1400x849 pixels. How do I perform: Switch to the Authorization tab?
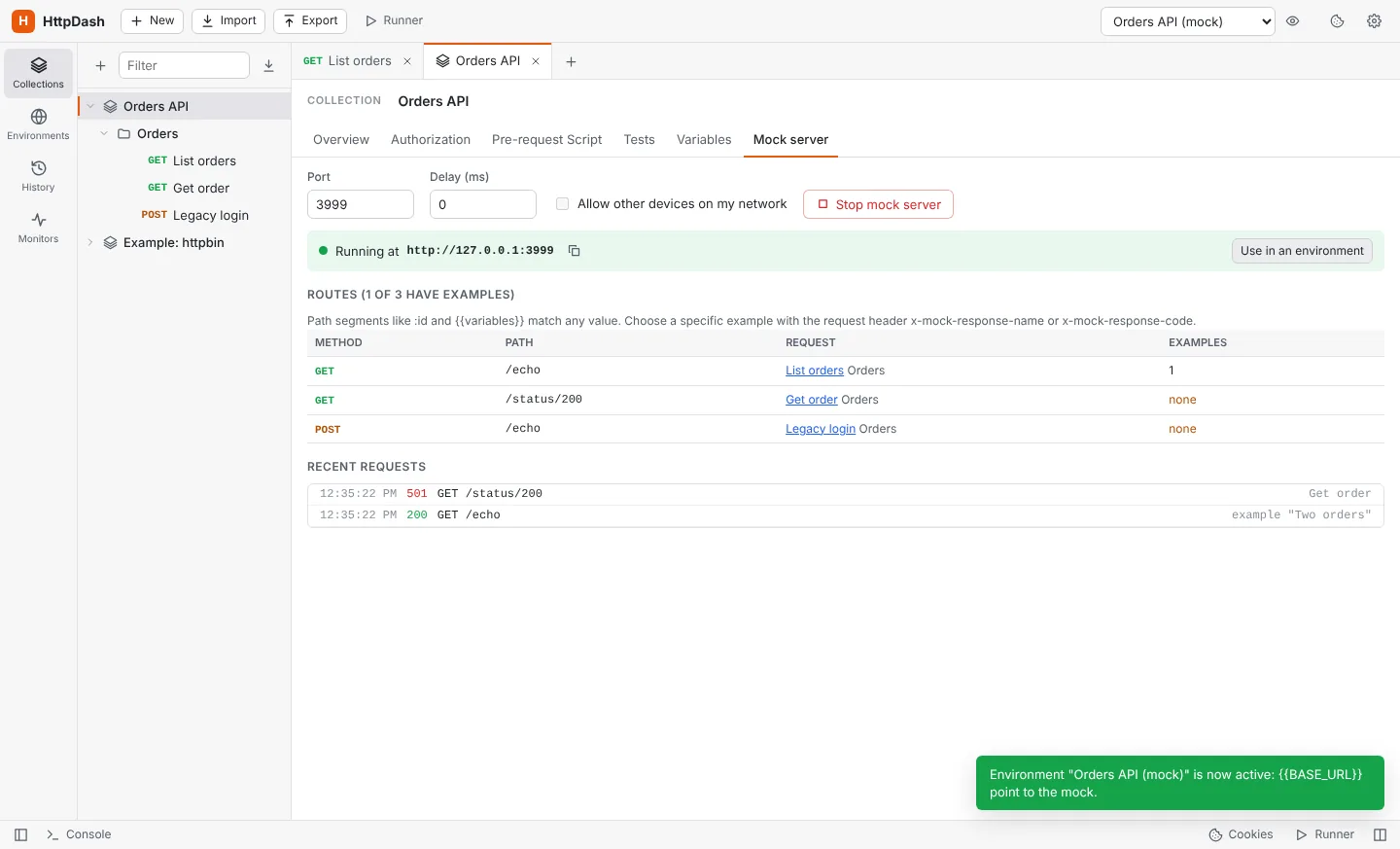(431, 140)
